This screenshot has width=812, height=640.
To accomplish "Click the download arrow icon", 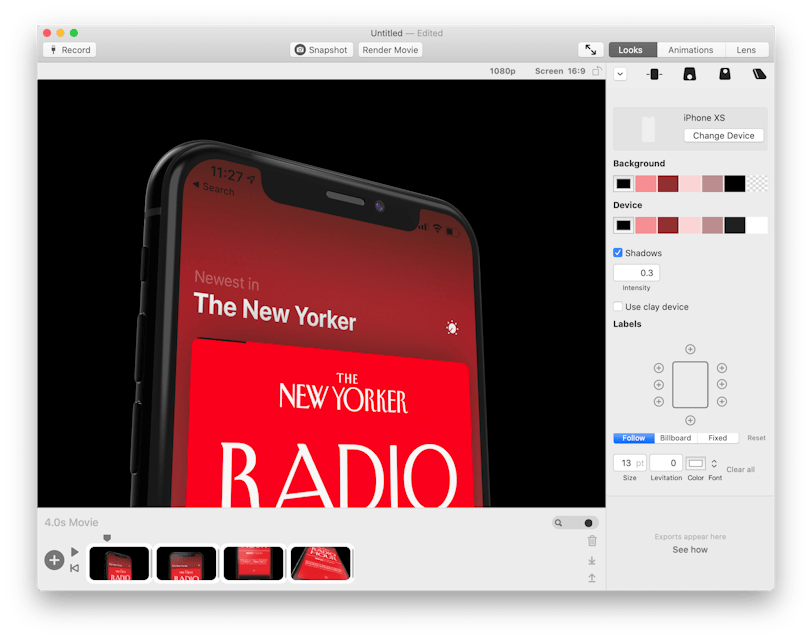I will point(592,561).
